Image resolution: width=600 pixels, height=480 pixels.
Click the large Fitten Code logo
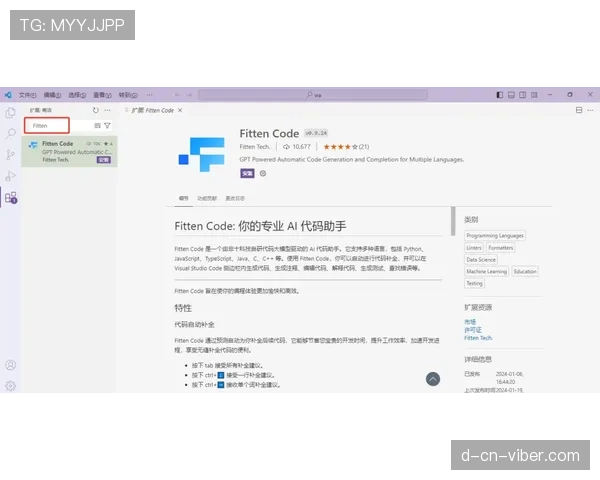pos(202,155)
